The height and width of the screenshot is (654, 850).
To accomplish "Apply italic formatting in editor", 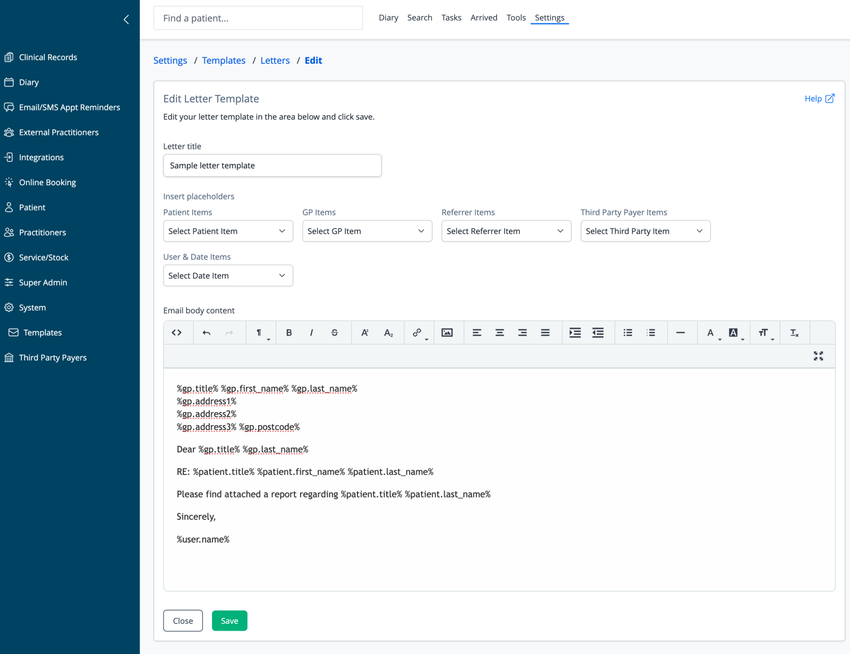I will [x=312, y=332].
